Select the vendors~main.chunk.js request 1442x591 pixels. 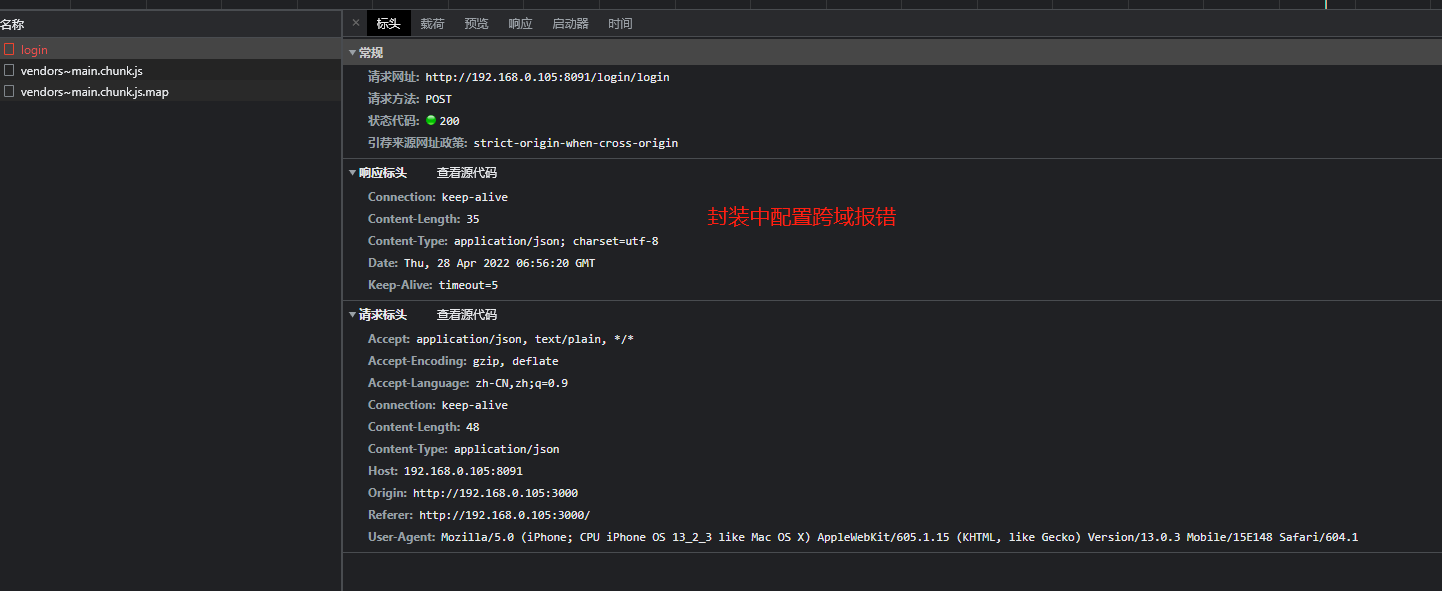point(170,71)
